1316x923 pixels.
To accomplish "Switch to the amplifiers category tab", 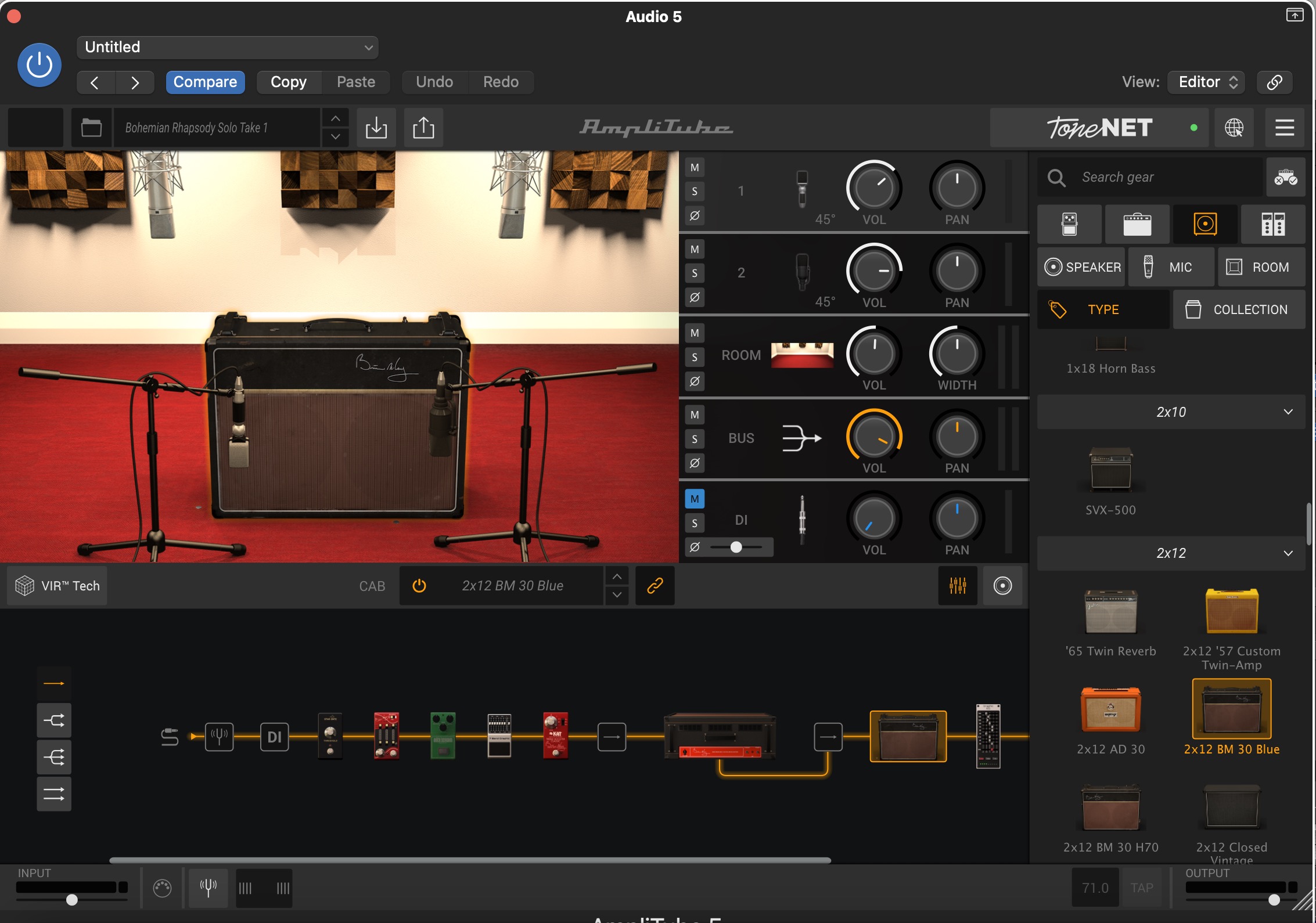I will coord(1137,224).
